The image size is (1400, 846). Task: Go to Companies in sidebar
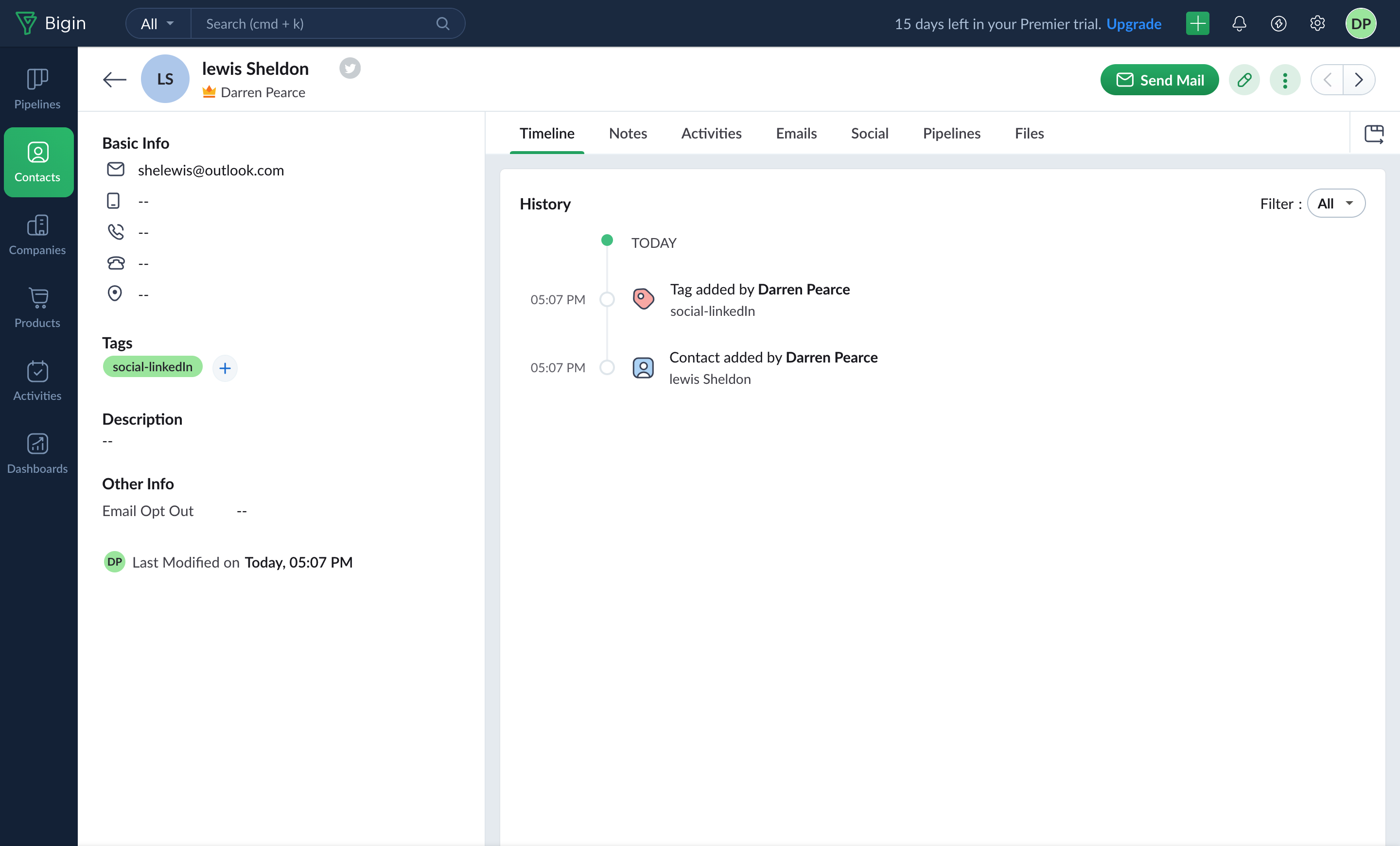pos(37,235)
